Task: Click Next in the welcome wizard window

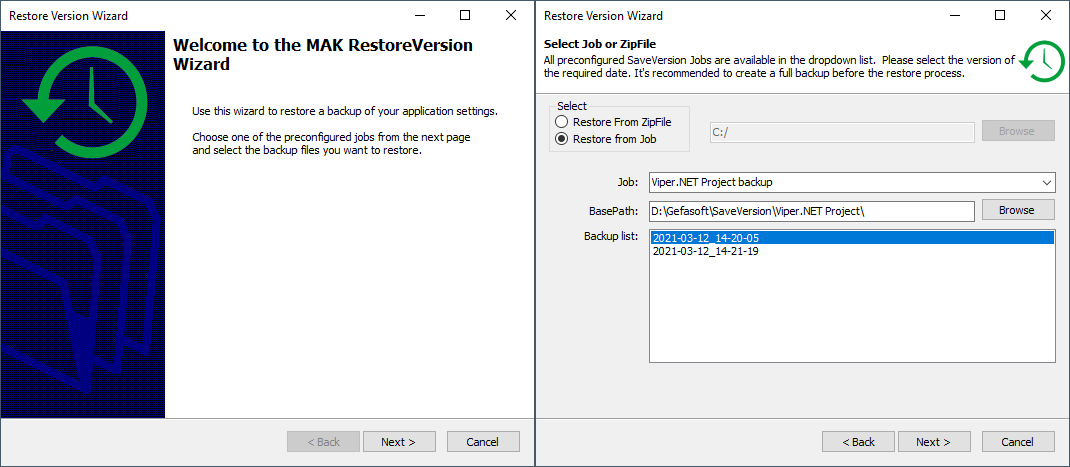Action: click(399, 442)
